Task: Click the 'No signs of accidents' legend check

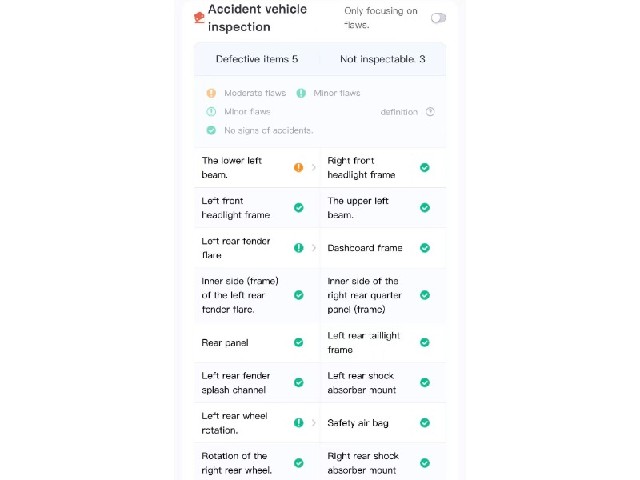Action: click(x=211, y=130)
